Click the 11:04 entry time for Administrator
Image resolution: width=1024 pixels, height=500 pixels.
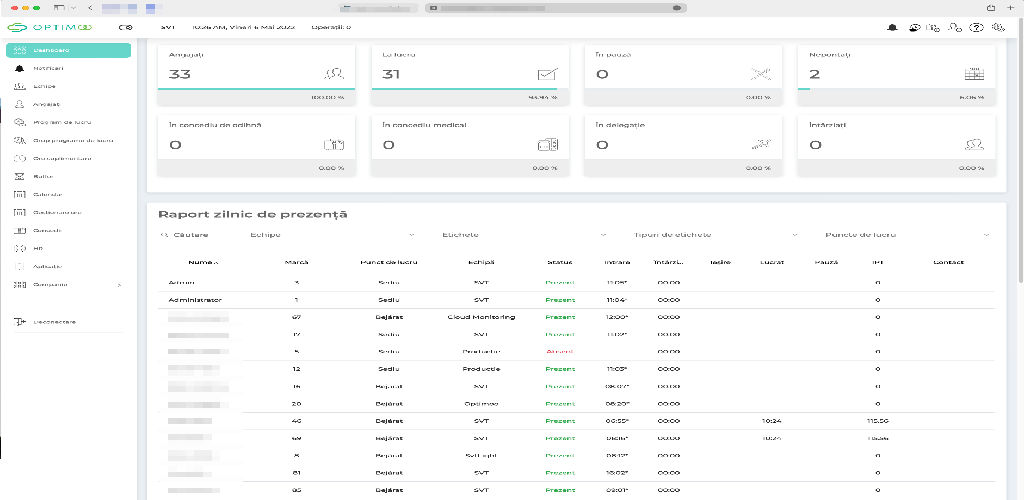(x=617, y=300)
